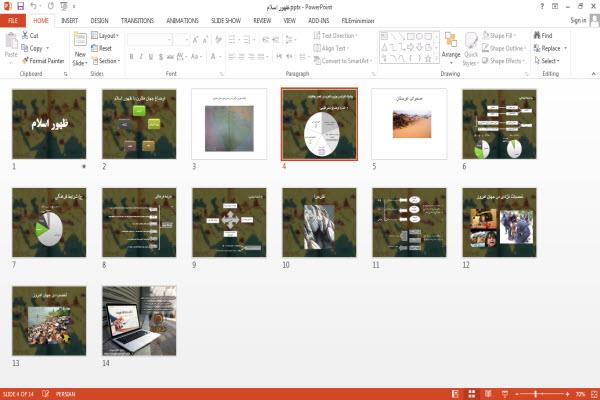Viewport: 600px width, 400px height.
Task: Select slide 14 laptop thumbnail
Action: (x=139, y=321)
